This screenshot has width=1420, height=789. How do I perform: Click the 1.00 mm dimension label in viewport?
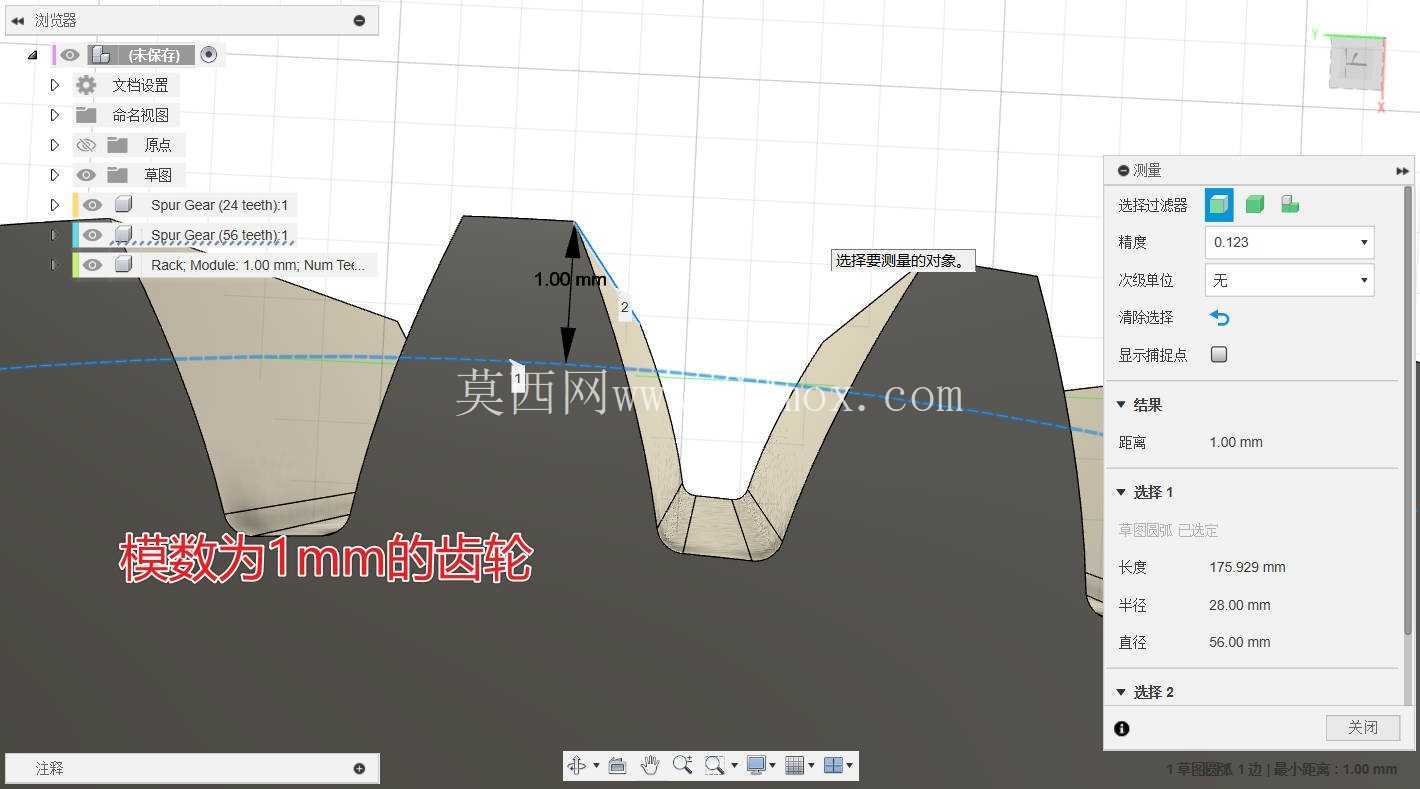click(570, 279)
